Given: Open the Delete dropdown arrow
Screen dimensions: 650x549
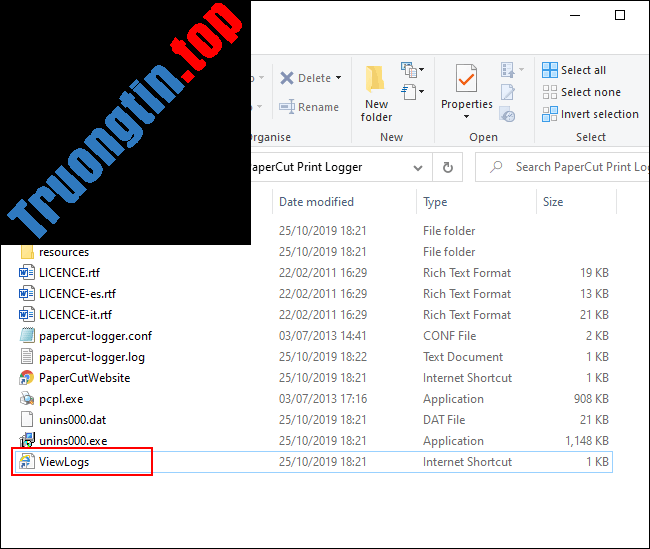Looking at the screenshot, I should click(339, 78).
